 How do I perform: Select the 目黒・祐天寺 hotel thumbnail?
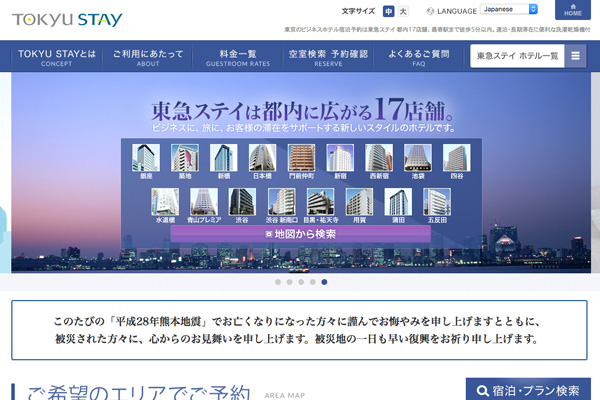pos(321,202)
